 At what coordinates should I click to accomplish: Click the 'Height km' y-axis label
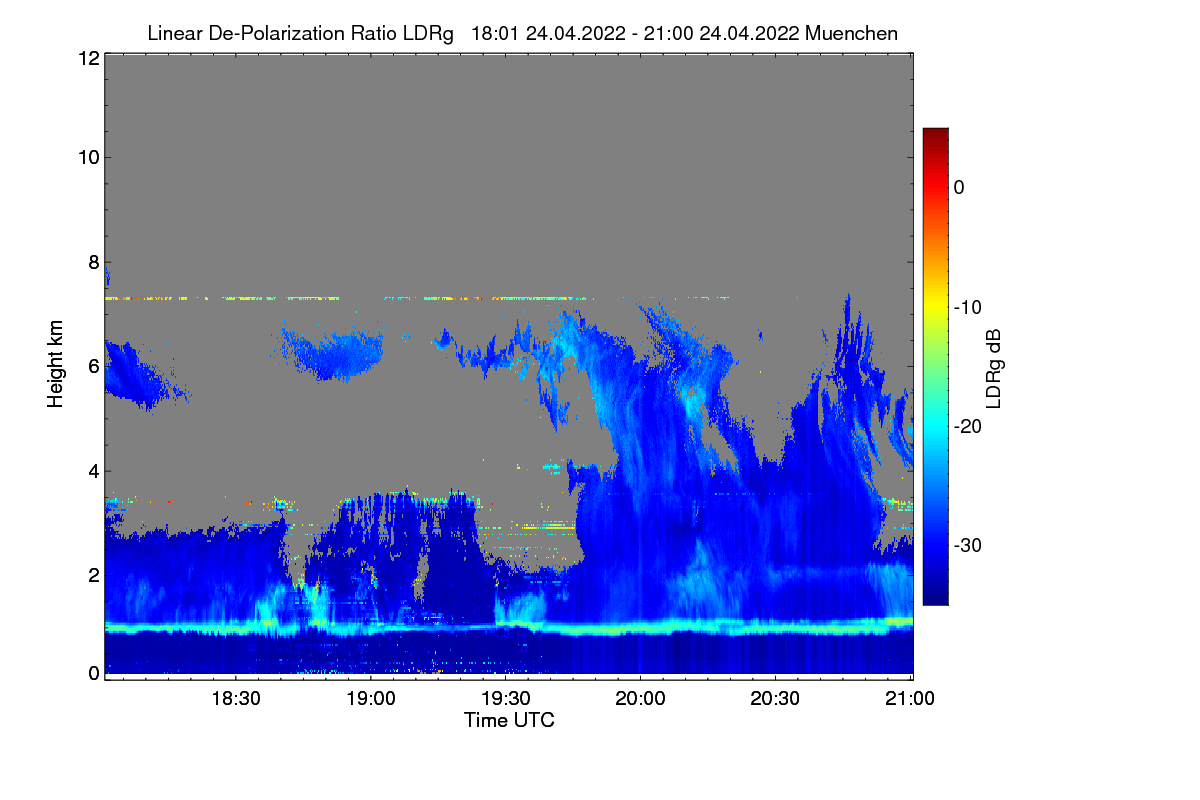coord(55,366)
